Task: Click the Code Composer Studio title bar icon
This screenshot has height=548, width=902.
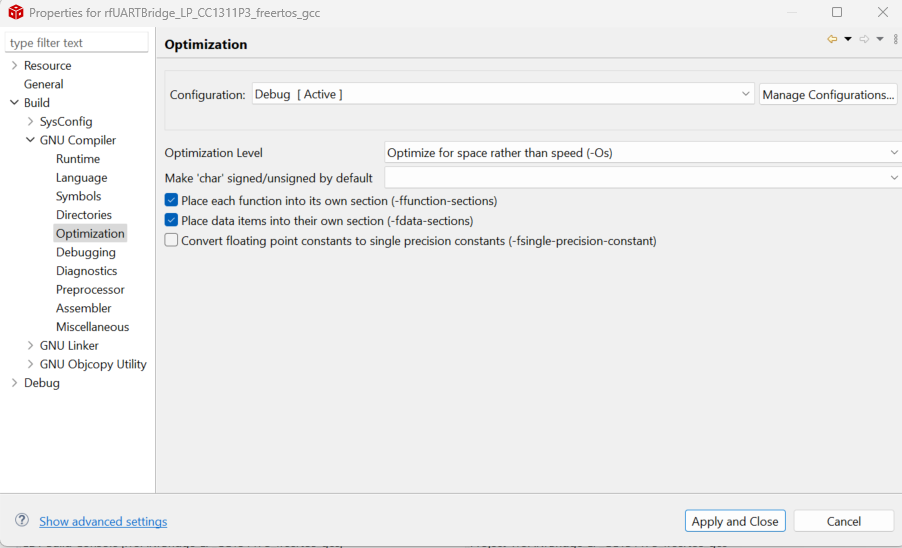Action: tap(15, 13)
